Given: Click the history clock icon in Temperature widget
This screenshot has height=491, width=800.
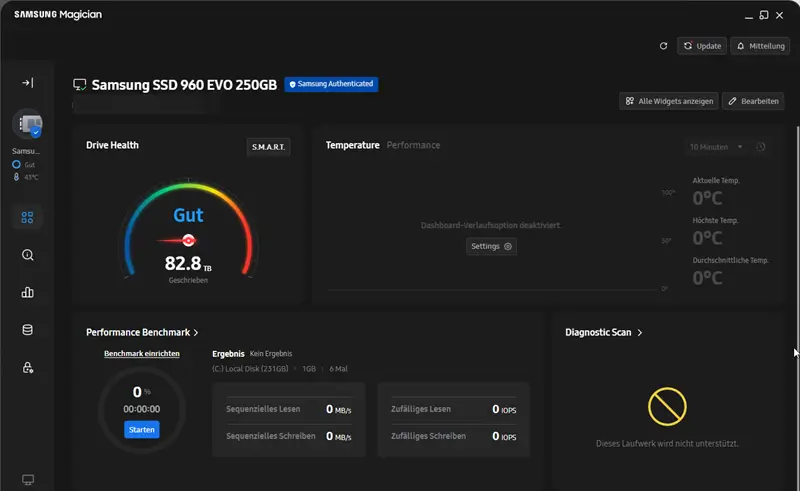Looking at the screenshot, I should (x=761, y=147).
